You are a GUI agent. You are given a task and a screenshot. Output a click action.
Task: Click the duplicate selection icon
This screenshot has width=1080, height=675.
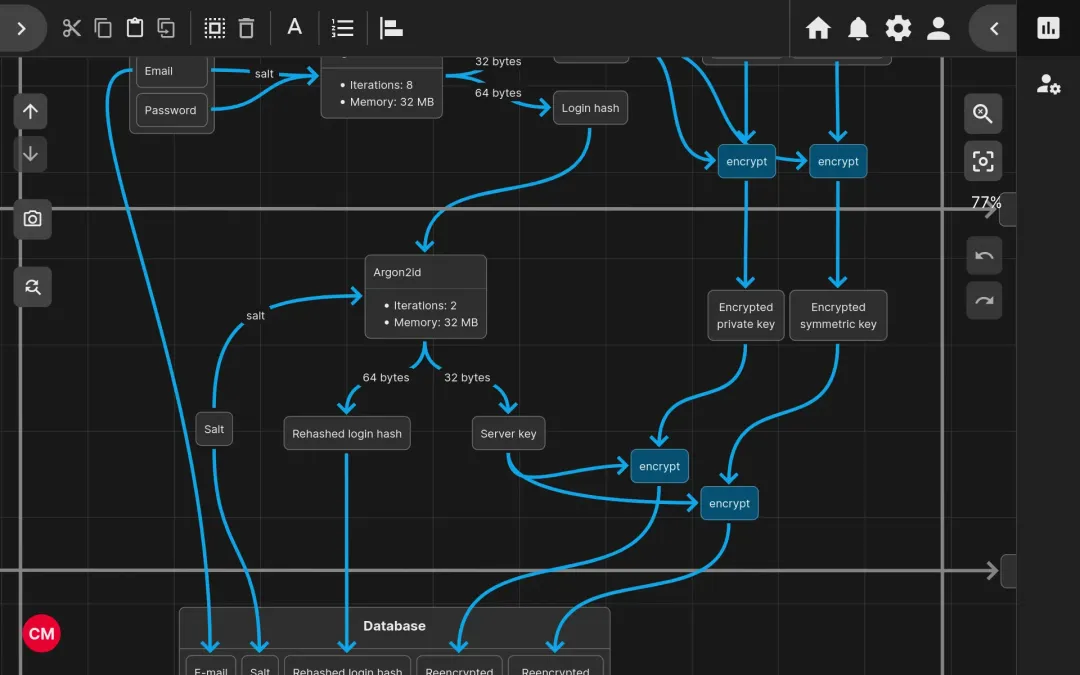pos(166,28)
